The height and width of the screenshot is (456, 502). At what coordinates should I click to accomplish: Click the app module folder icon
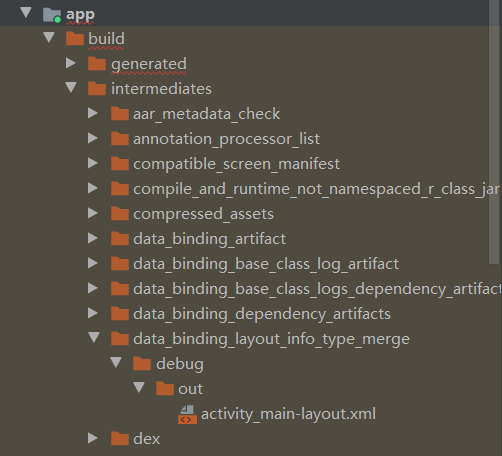pos(52,15)
